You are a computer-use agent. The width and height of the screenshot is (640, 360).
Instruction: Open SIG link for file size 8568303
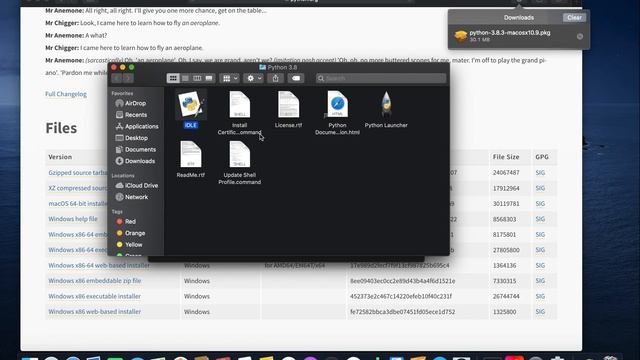point(540,219)
